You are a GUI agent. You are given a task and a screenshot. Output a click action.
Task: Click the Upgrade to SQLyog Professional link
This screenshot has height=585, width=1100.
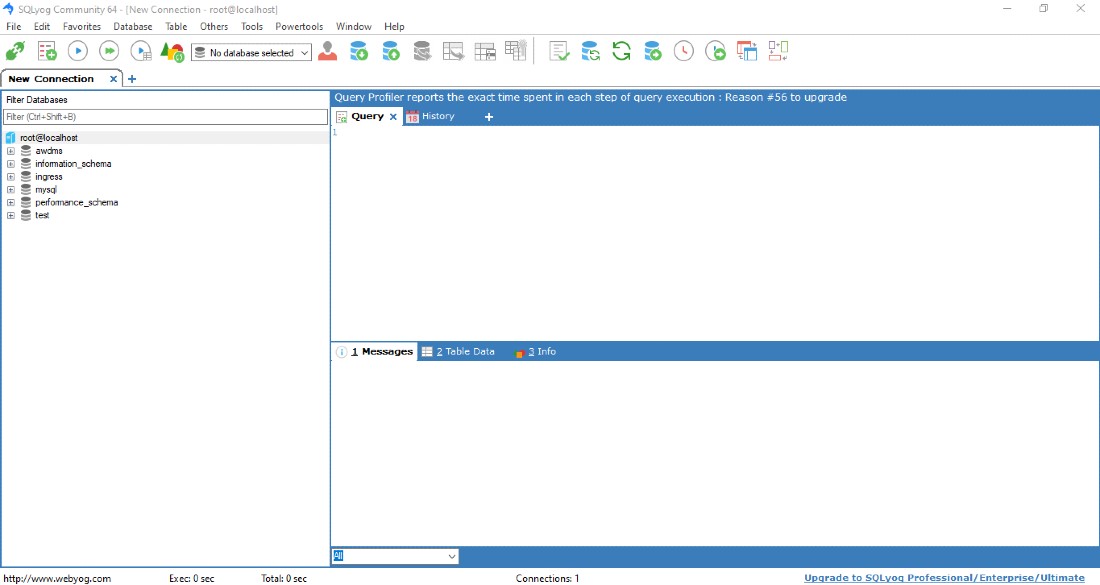point(944,578)
